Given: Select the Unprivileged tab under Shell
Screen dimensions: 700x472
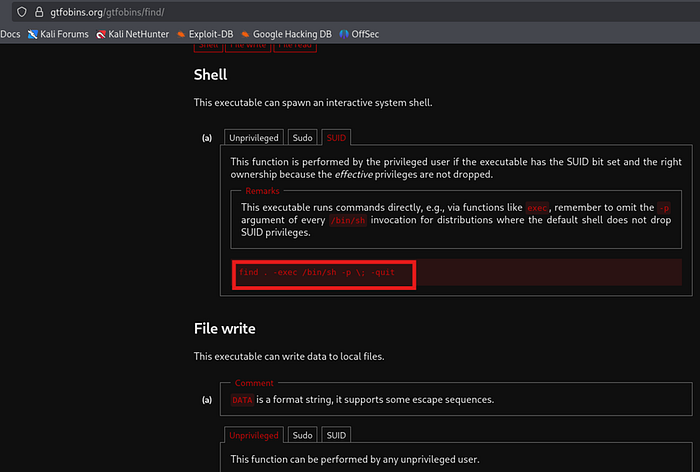Looking at the screenshot, I should pos(254,138).
